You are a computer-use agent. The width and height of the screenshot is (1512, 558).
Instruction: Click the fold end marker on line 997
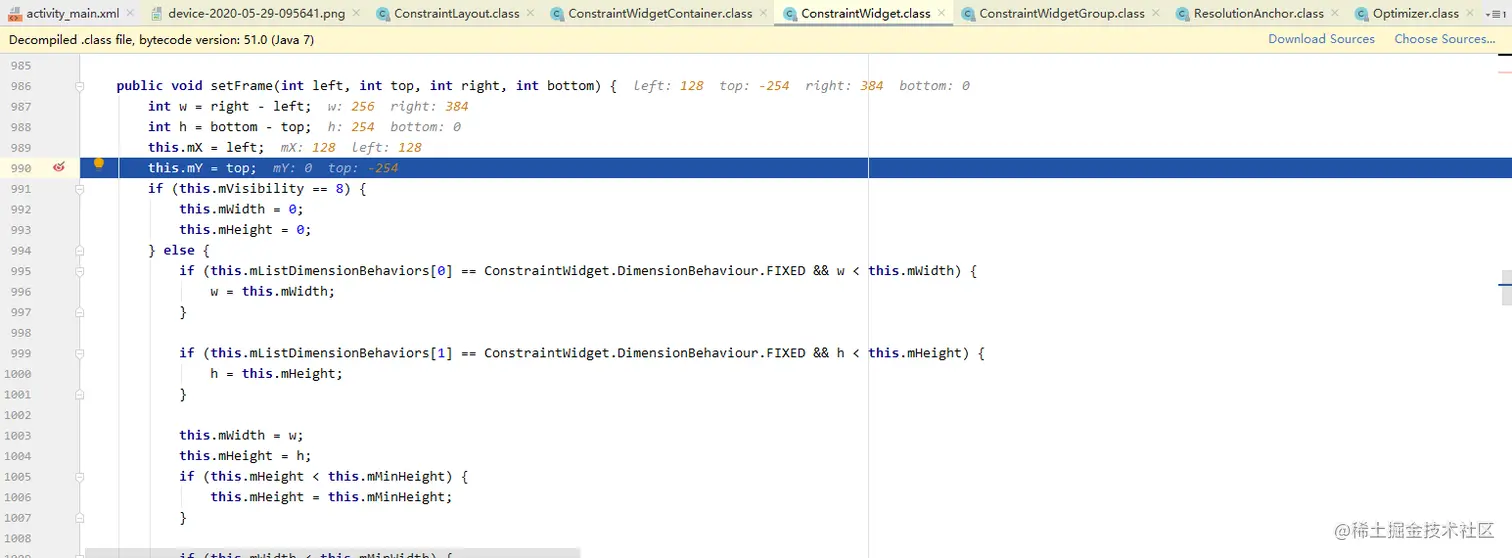click(80, 312)
